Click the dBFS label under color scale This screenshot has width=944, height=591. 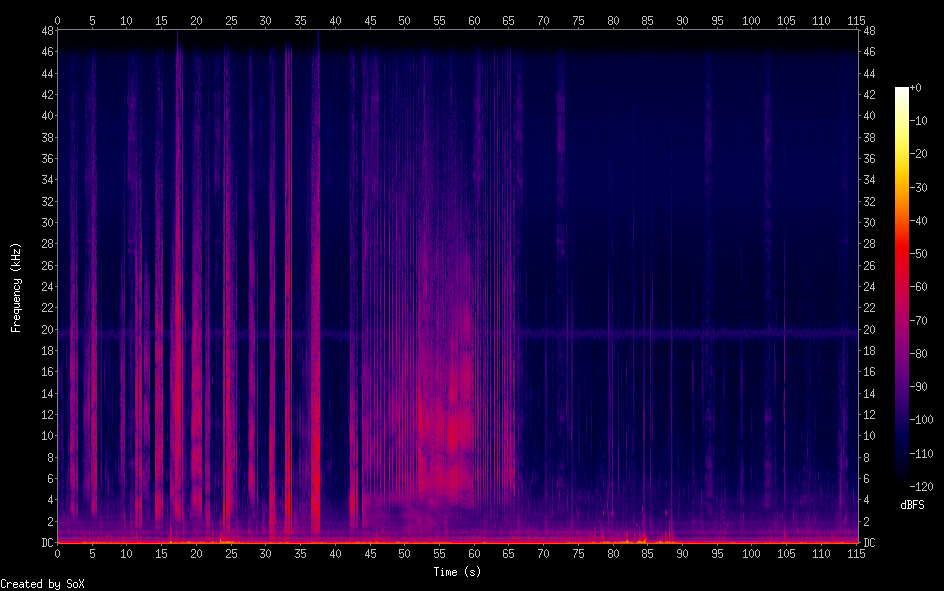tap(912, 505)
